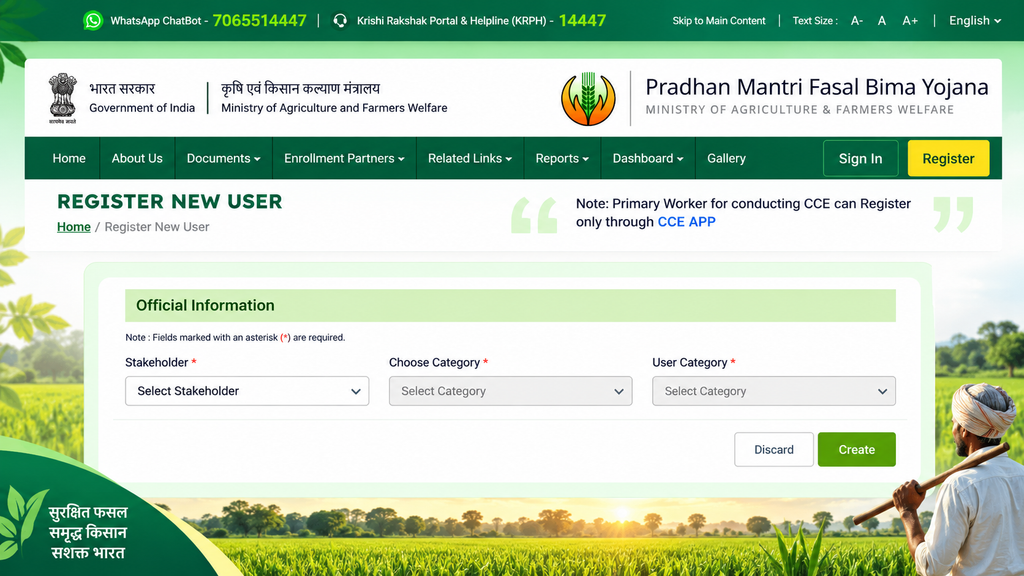This screenshot has height=576, width=1024.
Task: Open the CCE APP link
Action: click(x=686, y=222)
